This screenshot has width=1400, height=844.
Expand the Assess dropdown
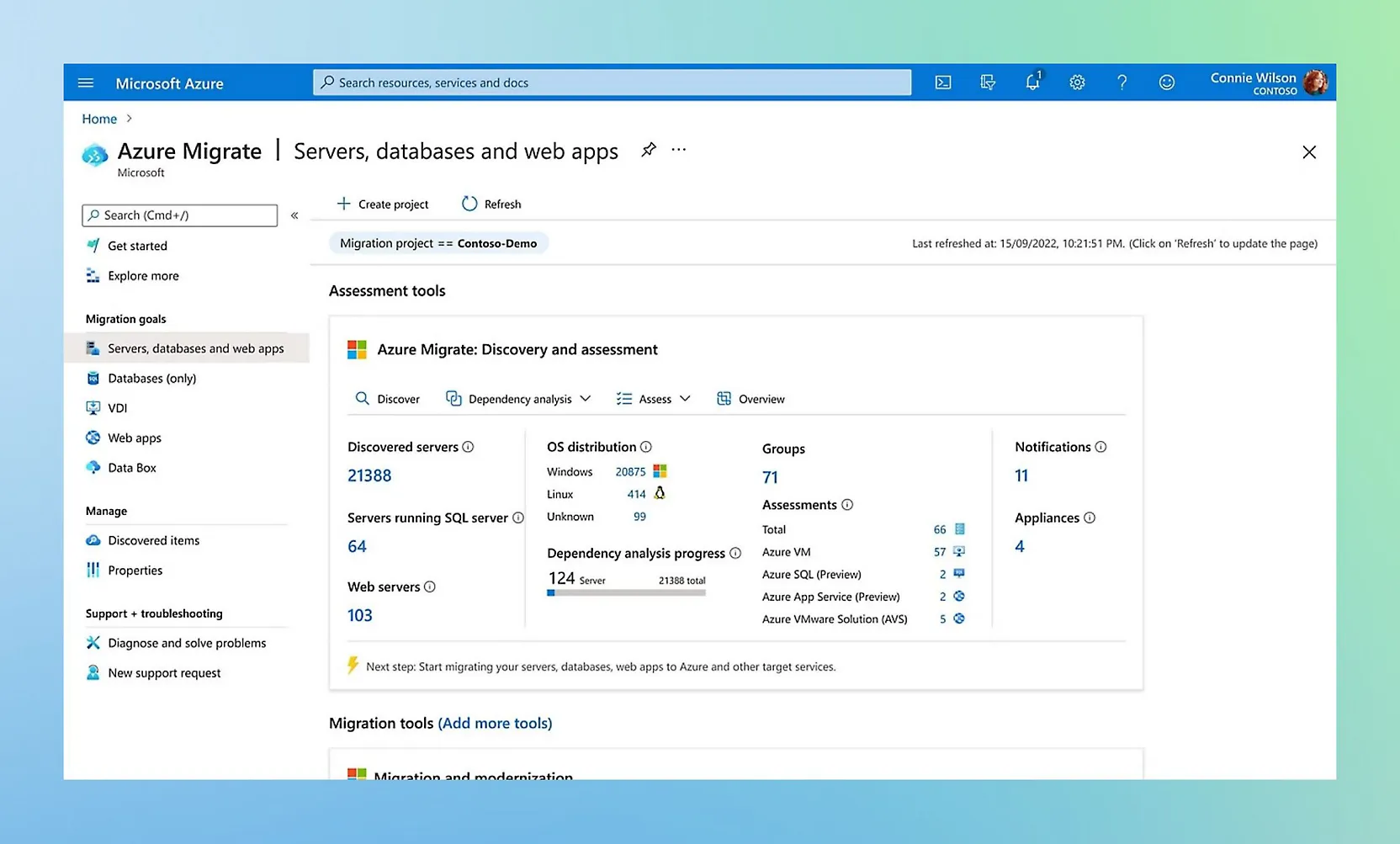click(654, 399)
